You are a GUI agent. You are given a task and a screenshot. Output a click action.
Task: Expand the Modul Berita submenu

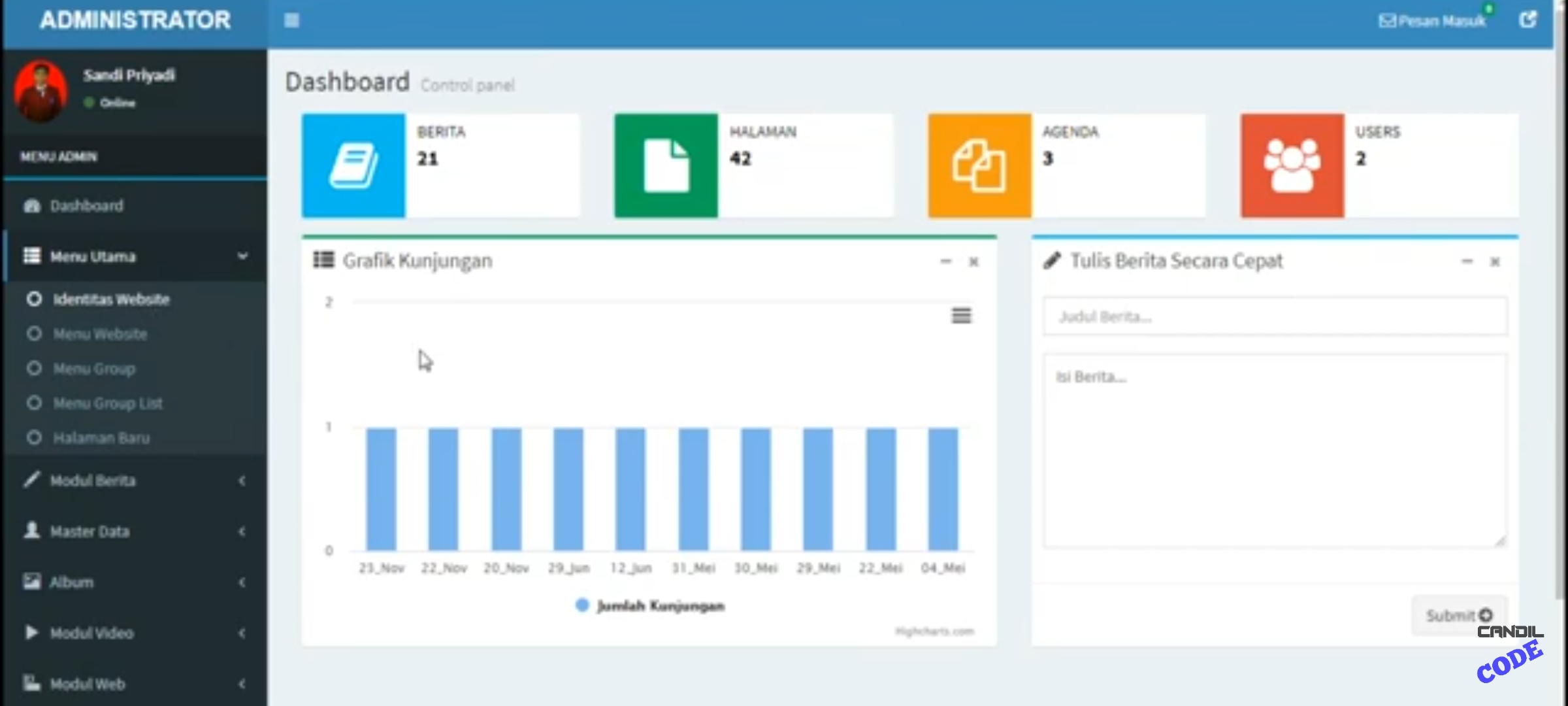pos(134,481)
